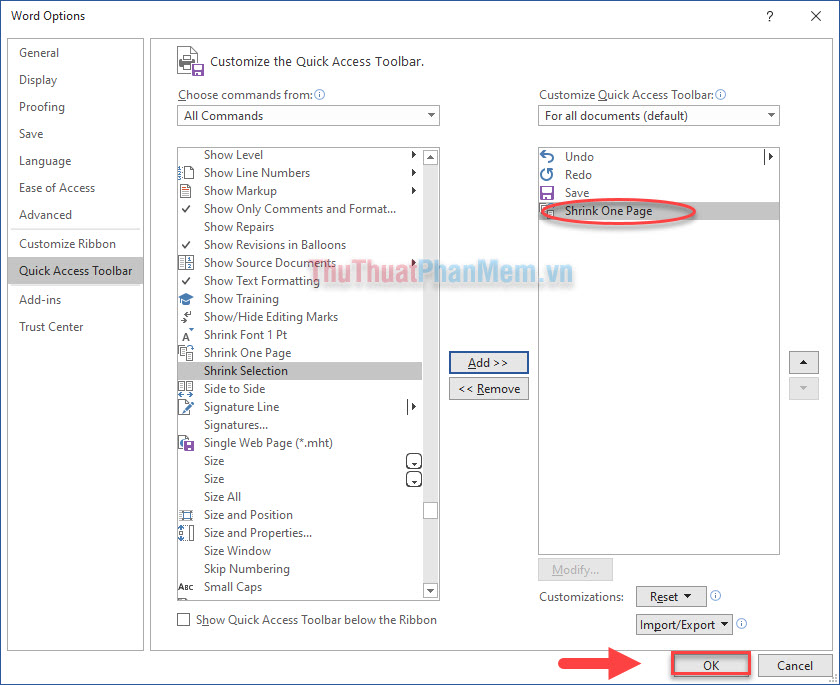
Task: Switch to the Customize Ribbon section
Action: click(x=68, y=243)
